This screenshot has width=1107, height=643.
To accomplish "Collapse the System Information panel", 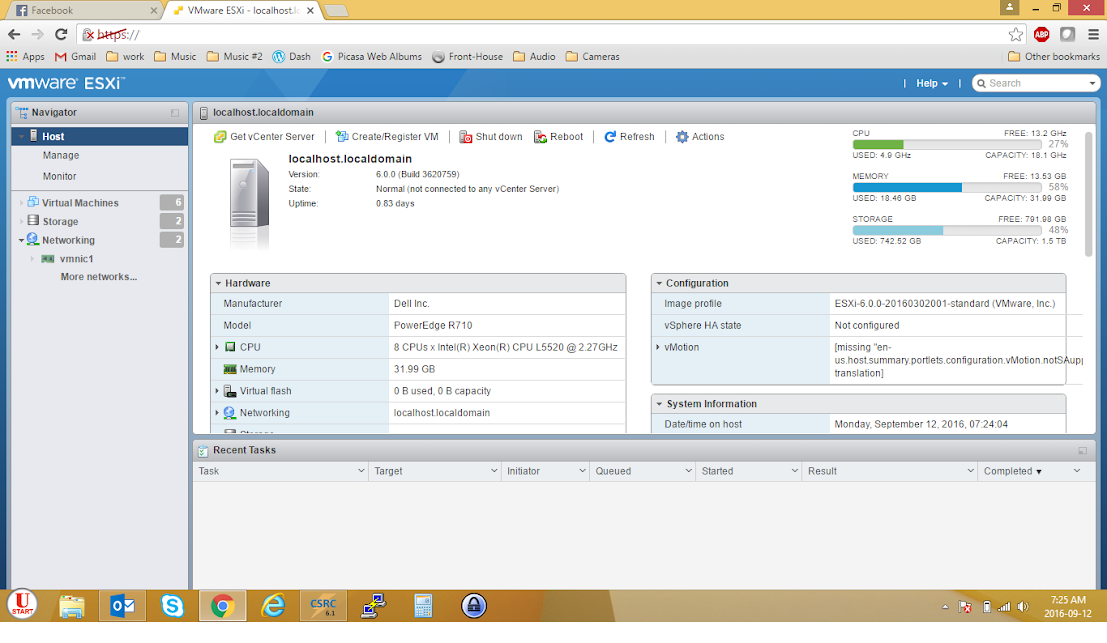I will coord(659,404).
